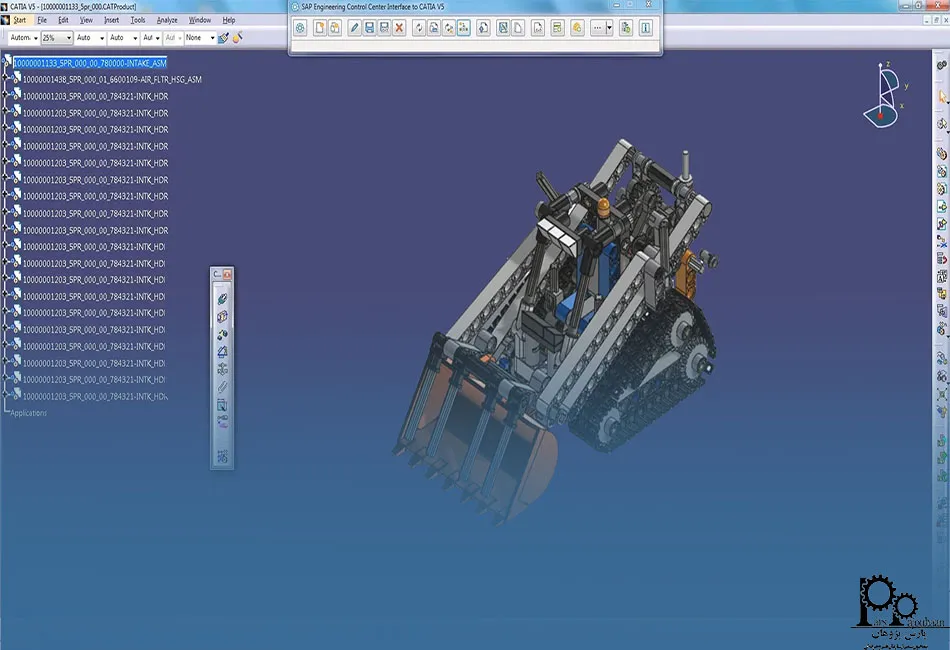The height and width of the screenshot is (650, 950).
Task: Expand the AIR_FLTR_HSG_ASM tree node
Action: point(6,79)
